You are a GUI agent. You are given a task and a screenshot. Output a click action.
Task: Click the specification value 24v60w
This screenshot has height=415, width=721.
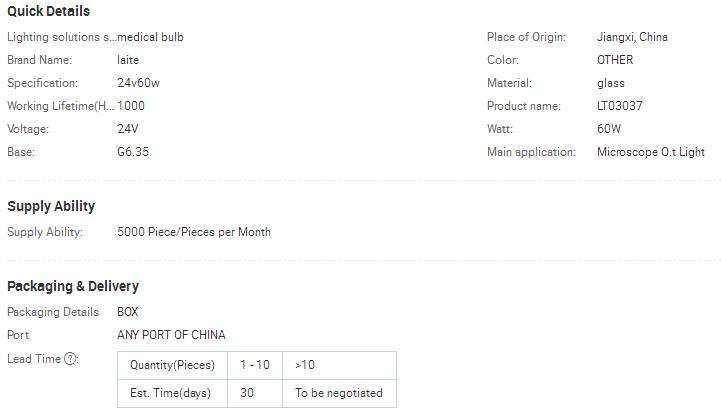click(x=138, y=83)
